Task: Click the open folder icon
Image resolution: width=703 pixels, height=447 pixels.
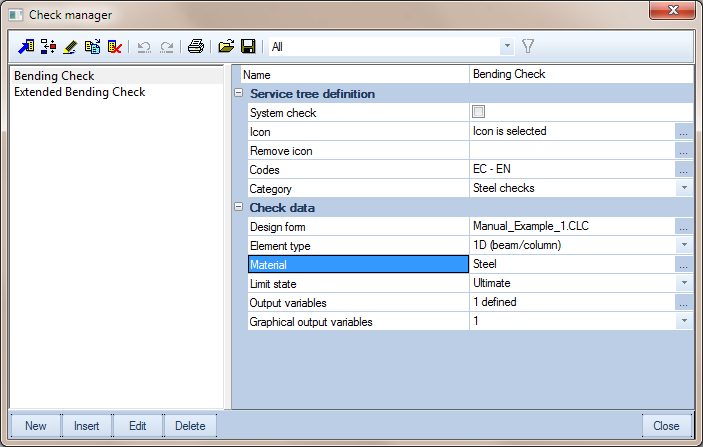Action: tap(227, 46)
